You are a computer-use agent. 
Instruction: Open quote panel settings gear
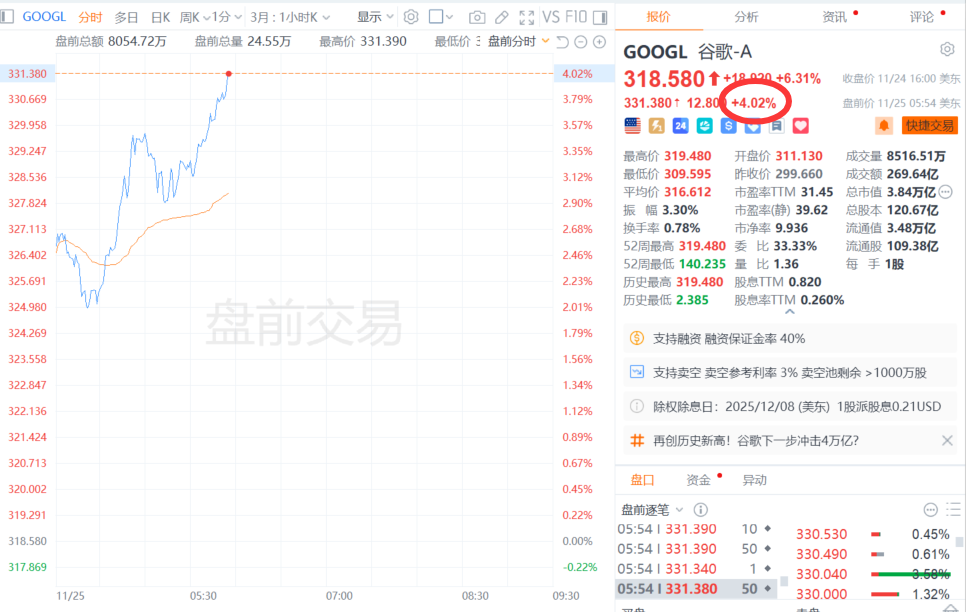click(948, 49)
